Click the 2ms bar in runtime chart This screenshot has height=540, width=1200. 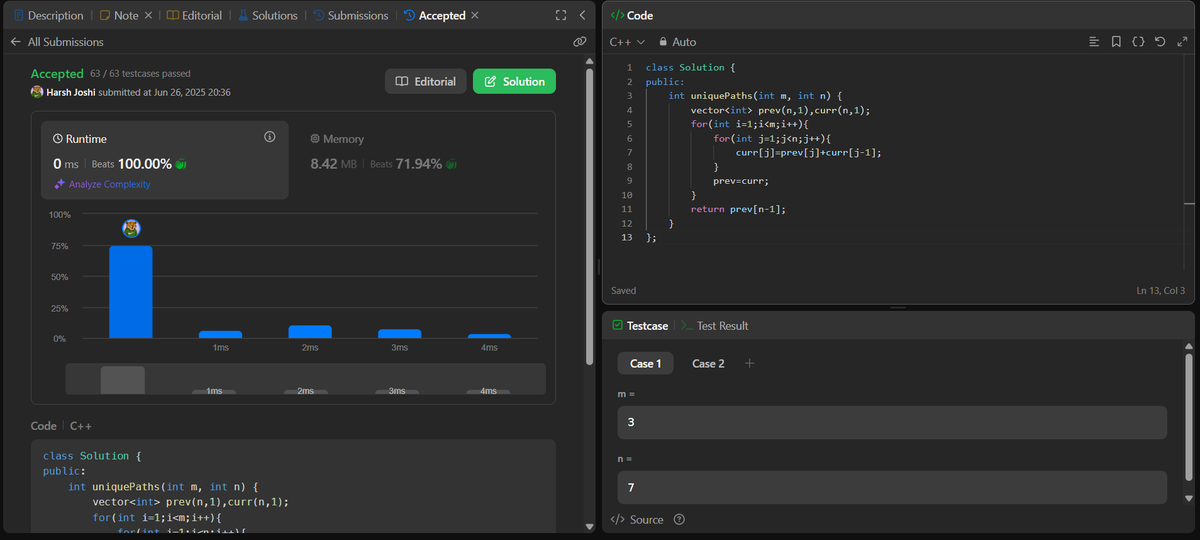point(310,332)
